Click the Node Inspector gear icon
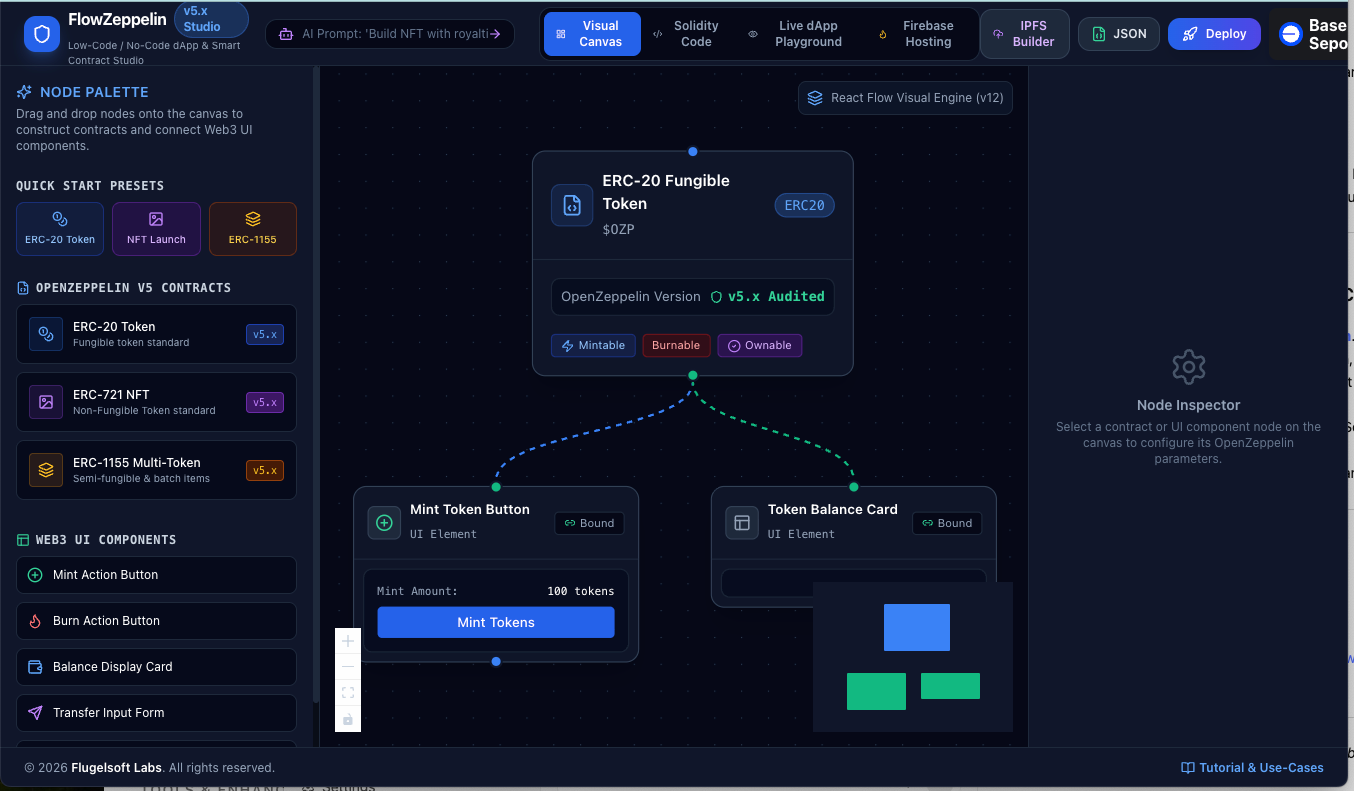The height and width of the screenshot is (791, 1354). click(1188, 367)
